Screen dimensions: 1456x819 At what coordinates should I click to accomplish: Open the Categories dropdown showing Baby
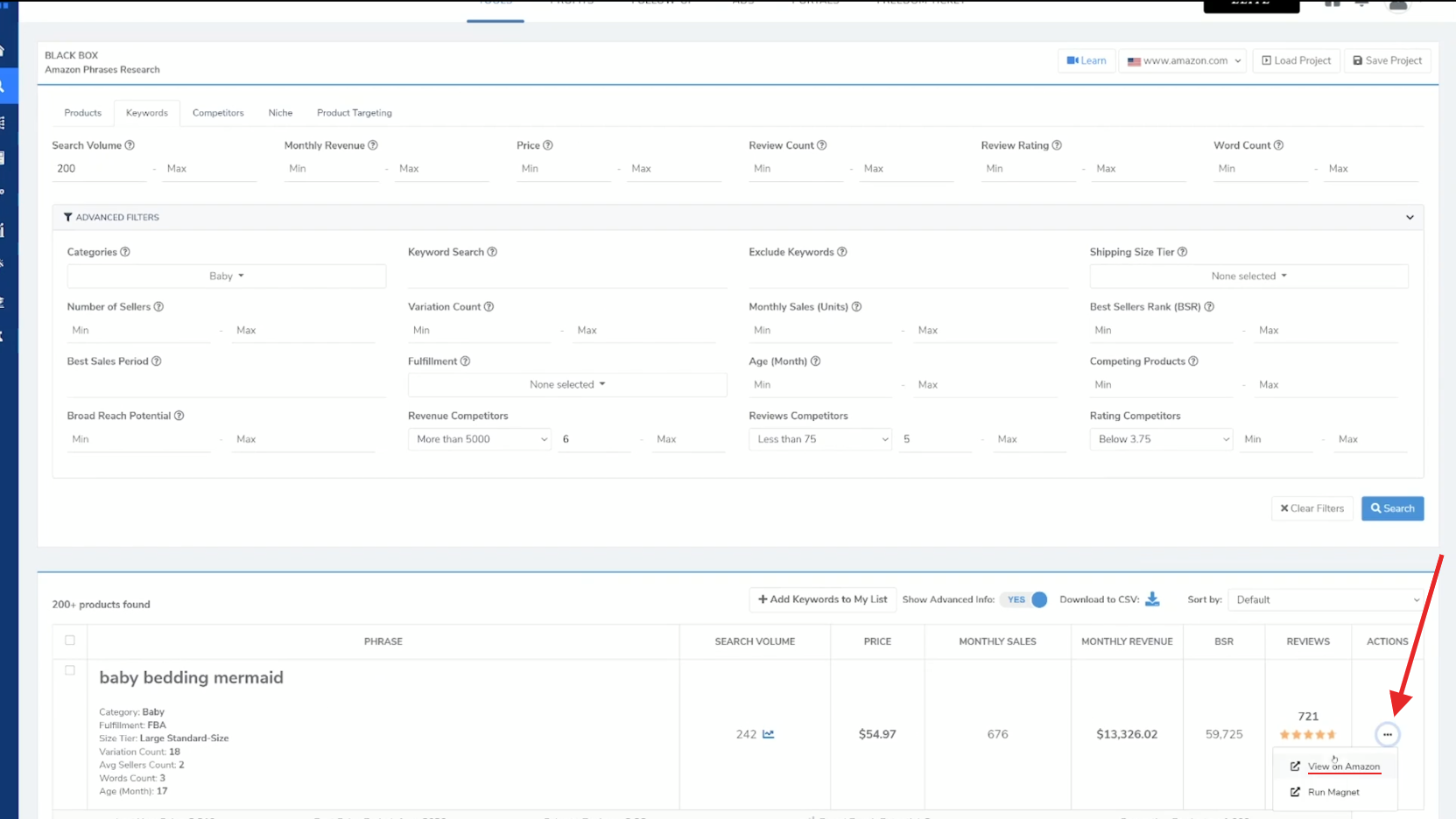pyautogui.click(x=226, y=276)
